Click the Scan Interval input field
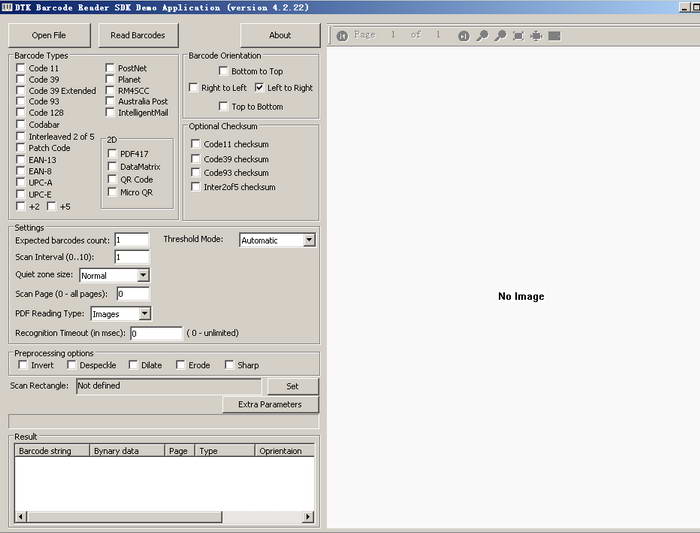700x533 pixels. 132,257
